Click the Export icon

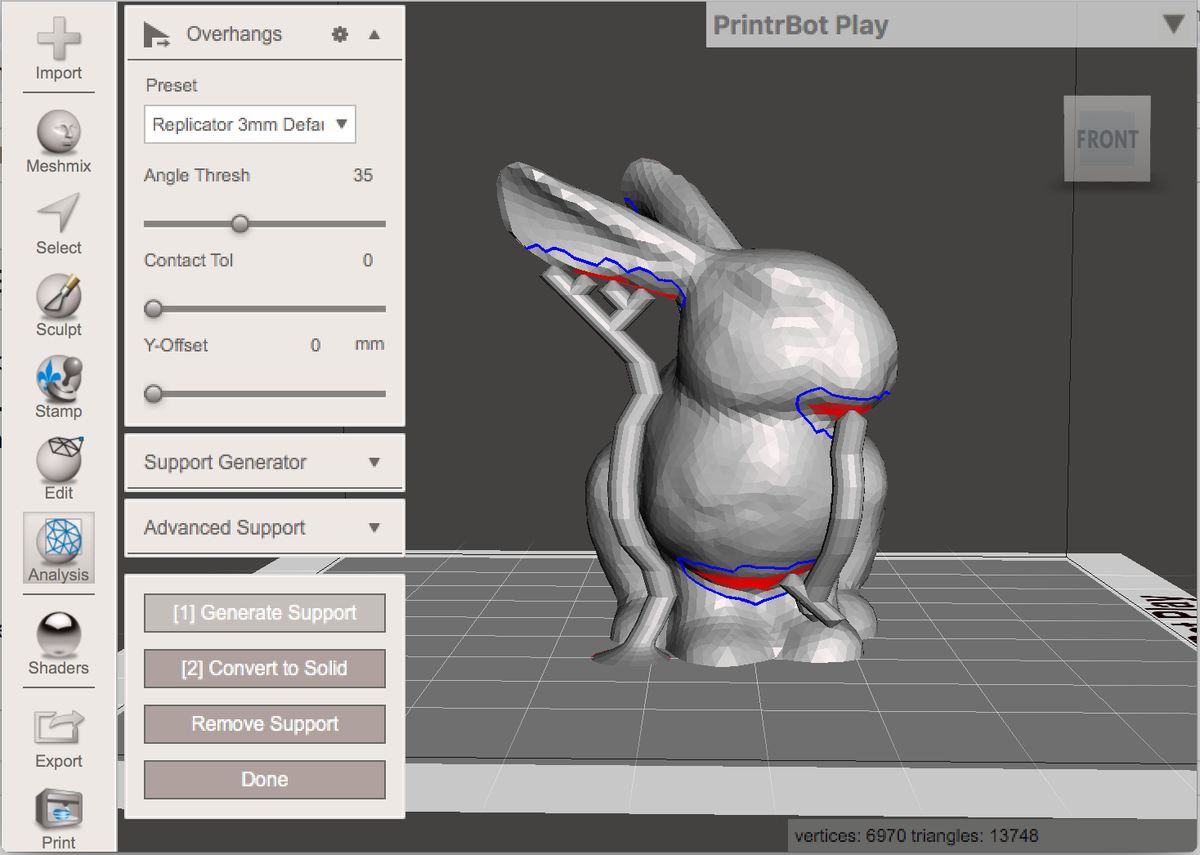pyautogui.click(x=58, y=728)
